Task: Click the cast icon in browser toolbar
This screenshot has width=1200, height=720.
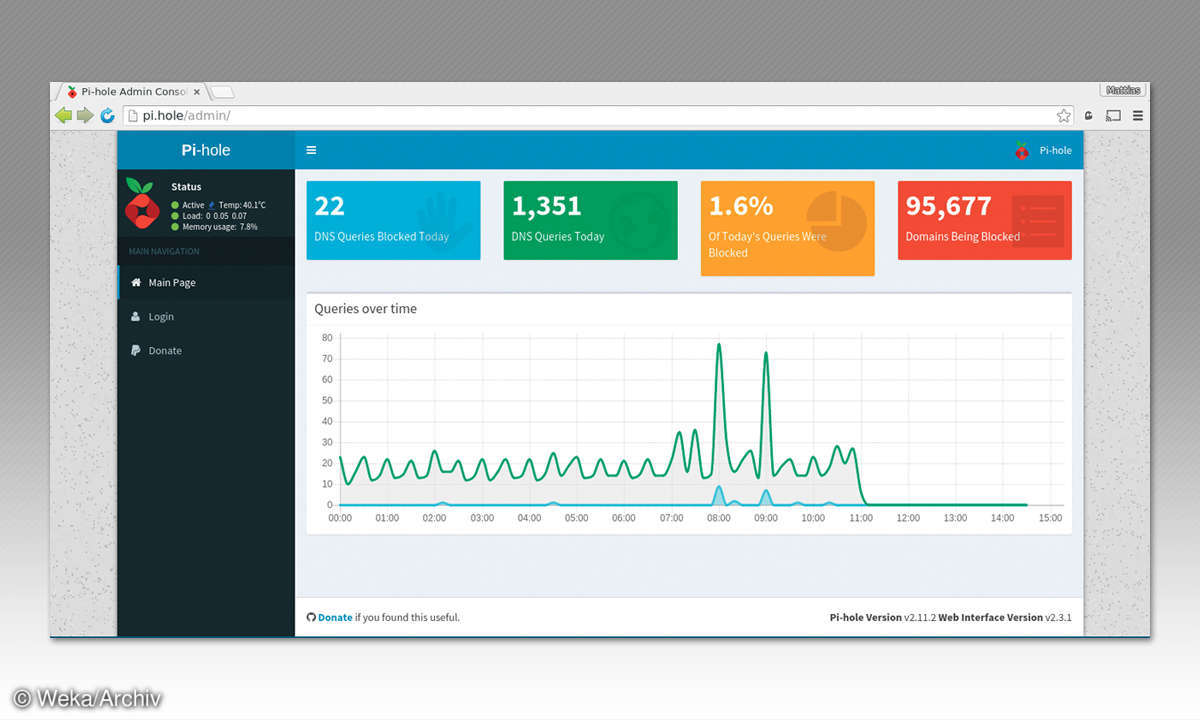Action: pyautogui.click(x=1113, y=116)
